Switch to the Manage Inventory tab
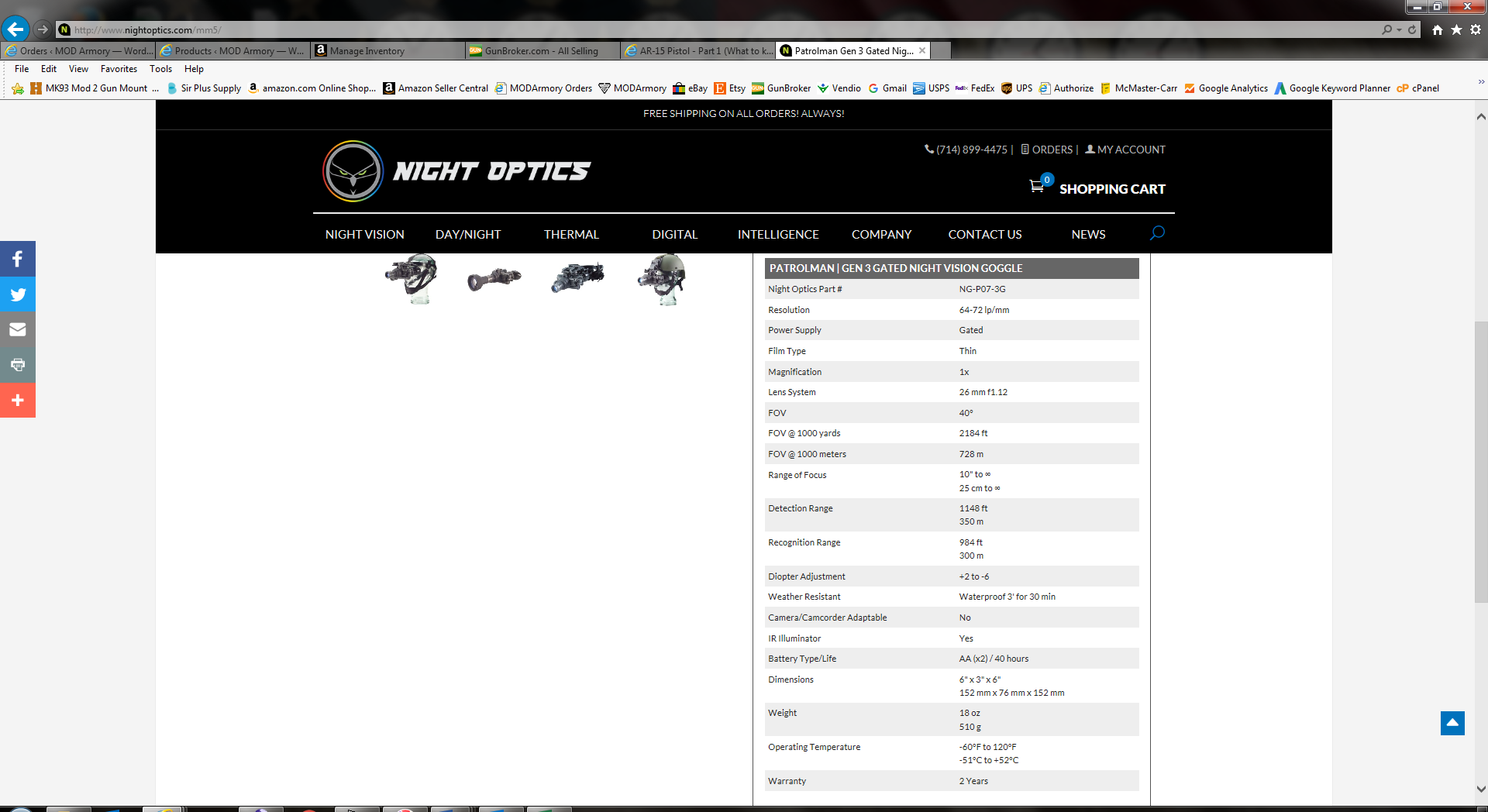Viewport: 1488px width, 812px height. [x=387, y=51]
